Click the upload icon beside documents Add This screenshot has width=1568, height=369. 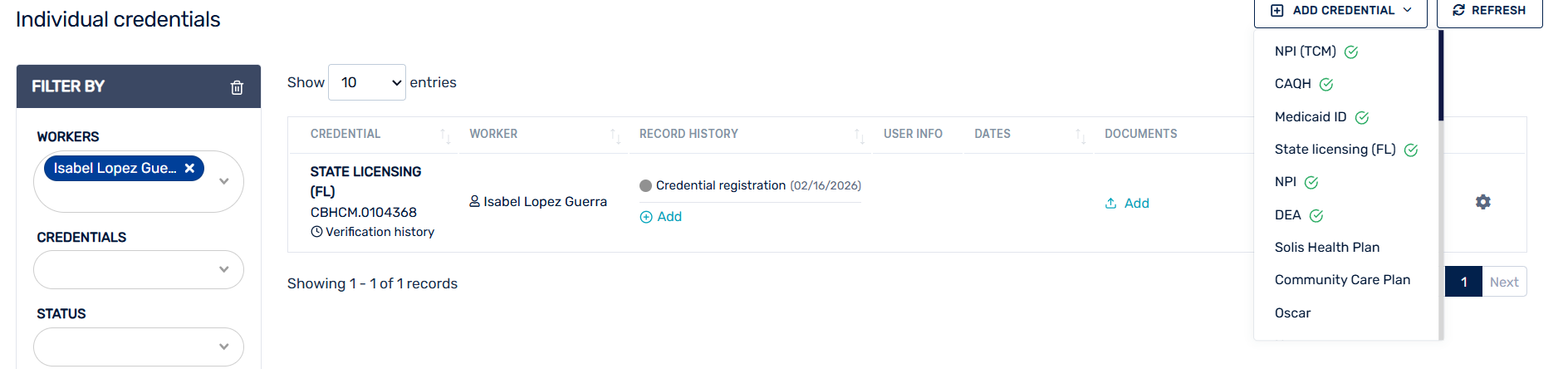pos(1110,204)
